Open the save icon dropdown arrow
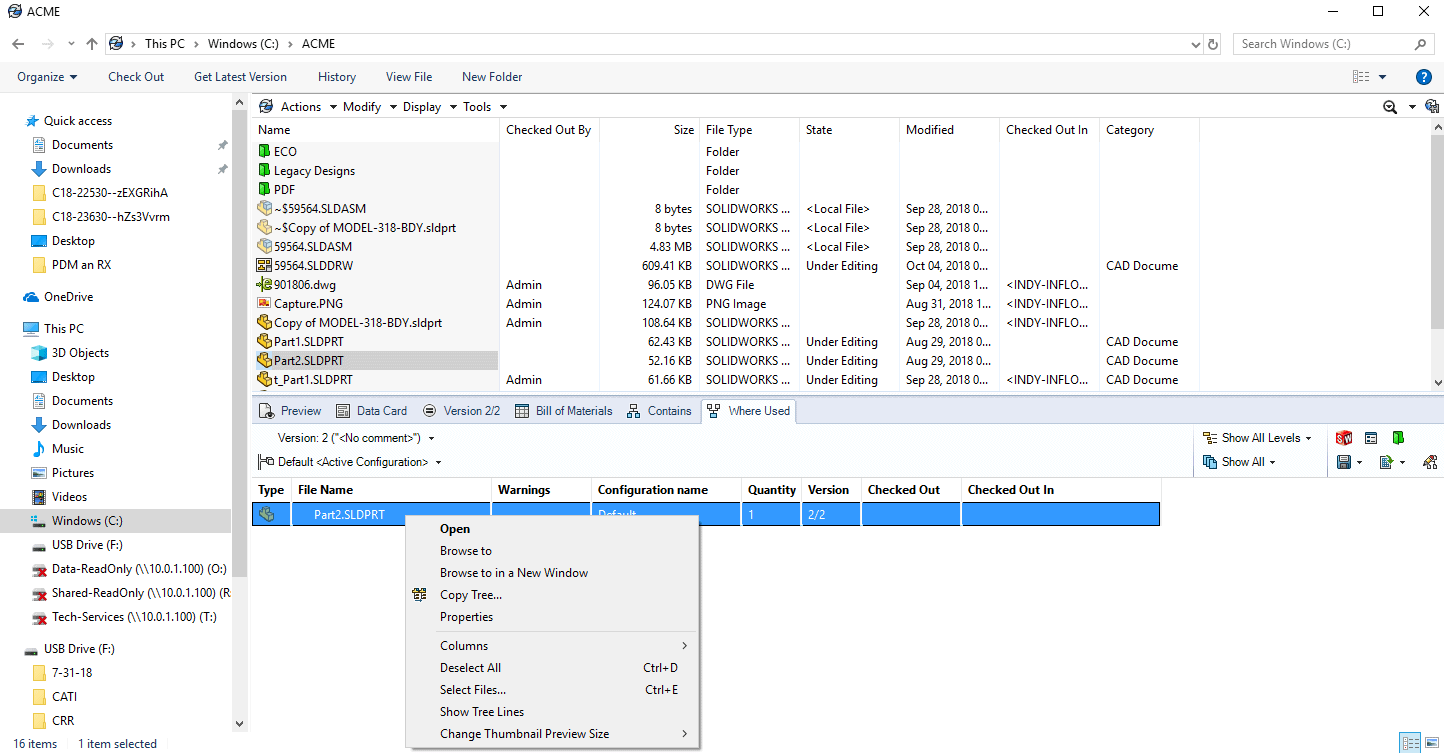This screenshot has width=1444, height=753. (1361, 462)
